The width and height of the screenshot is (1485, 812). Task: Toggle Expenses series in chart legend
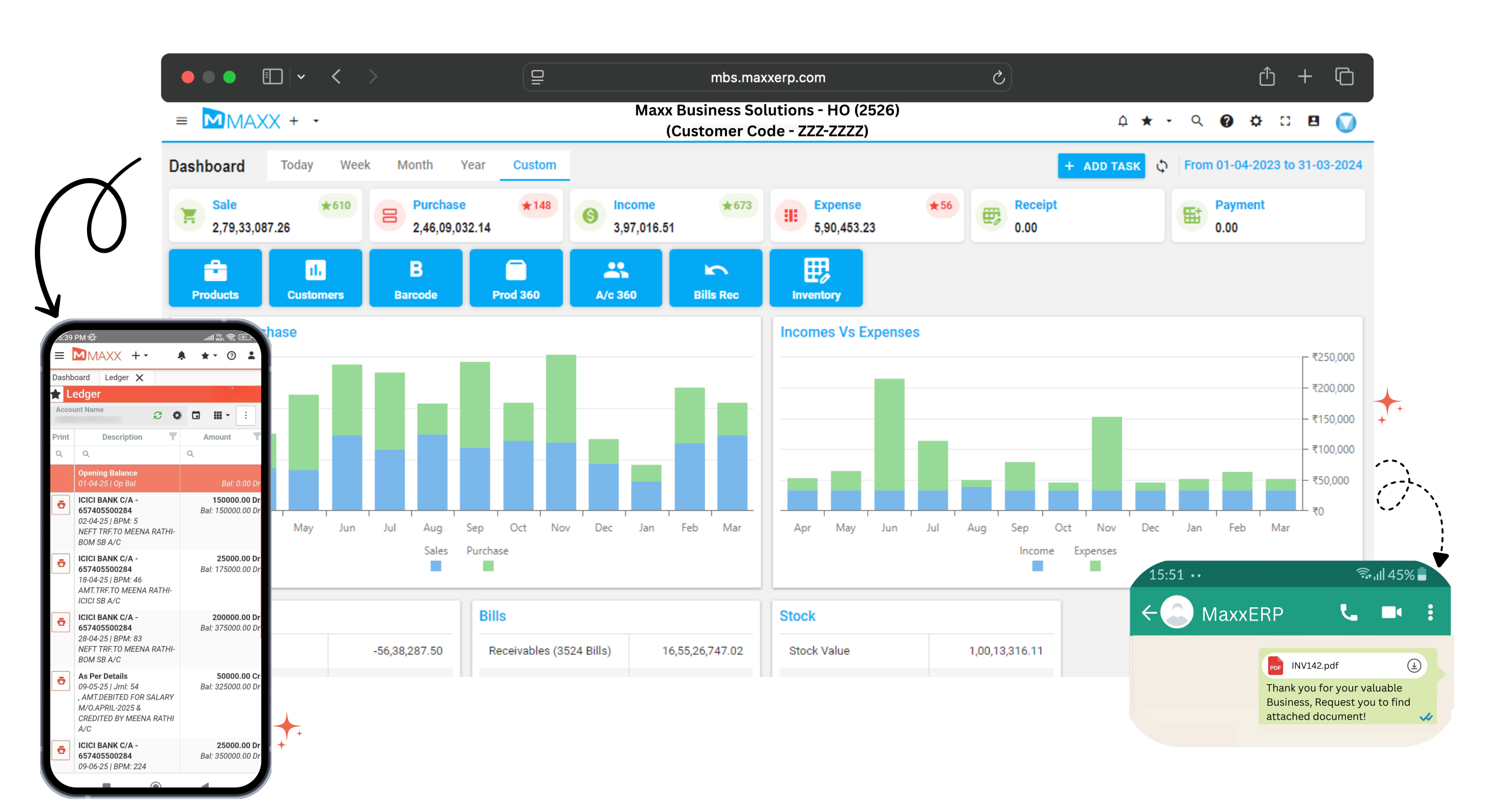pos(1095,565)
